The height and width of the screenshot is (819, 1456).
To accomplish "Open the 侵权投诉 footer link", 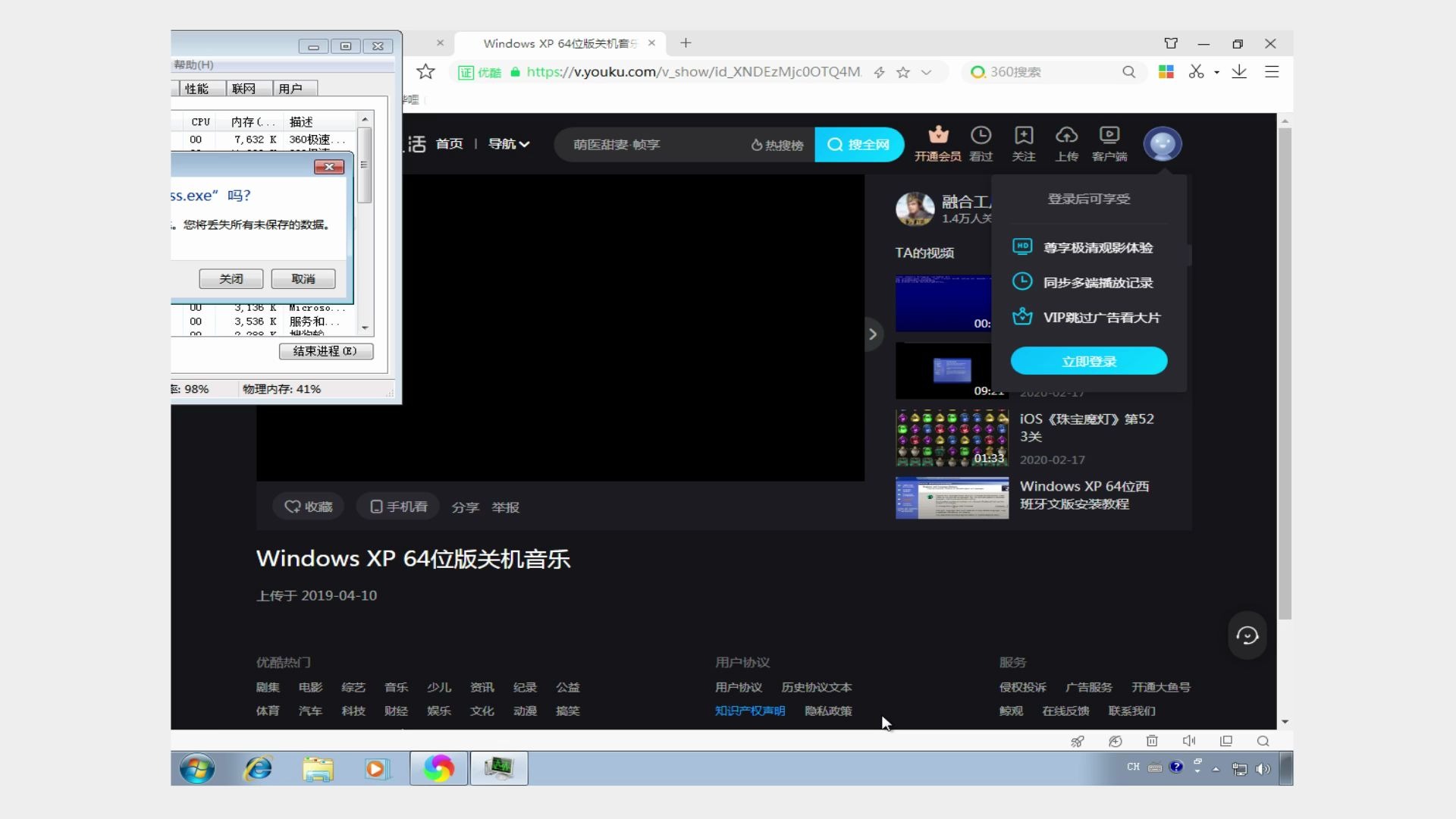I will click(1022, 687).
